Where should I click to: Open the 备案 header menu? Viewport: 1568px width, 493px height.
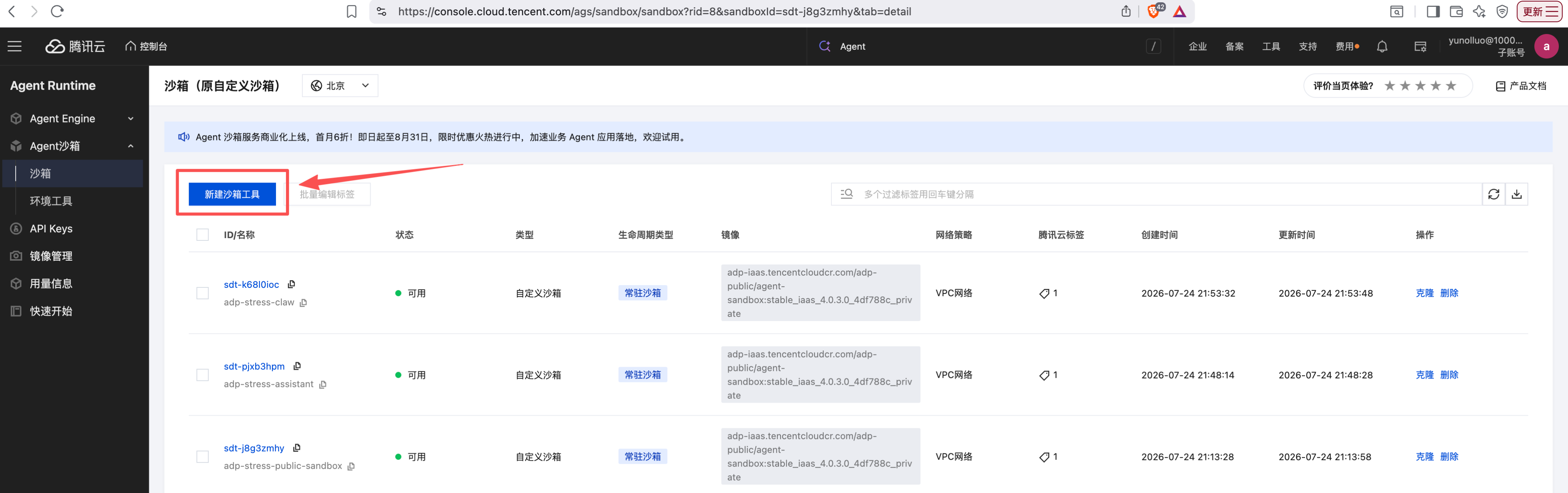pyautogui.click(x=1235, y=46)
